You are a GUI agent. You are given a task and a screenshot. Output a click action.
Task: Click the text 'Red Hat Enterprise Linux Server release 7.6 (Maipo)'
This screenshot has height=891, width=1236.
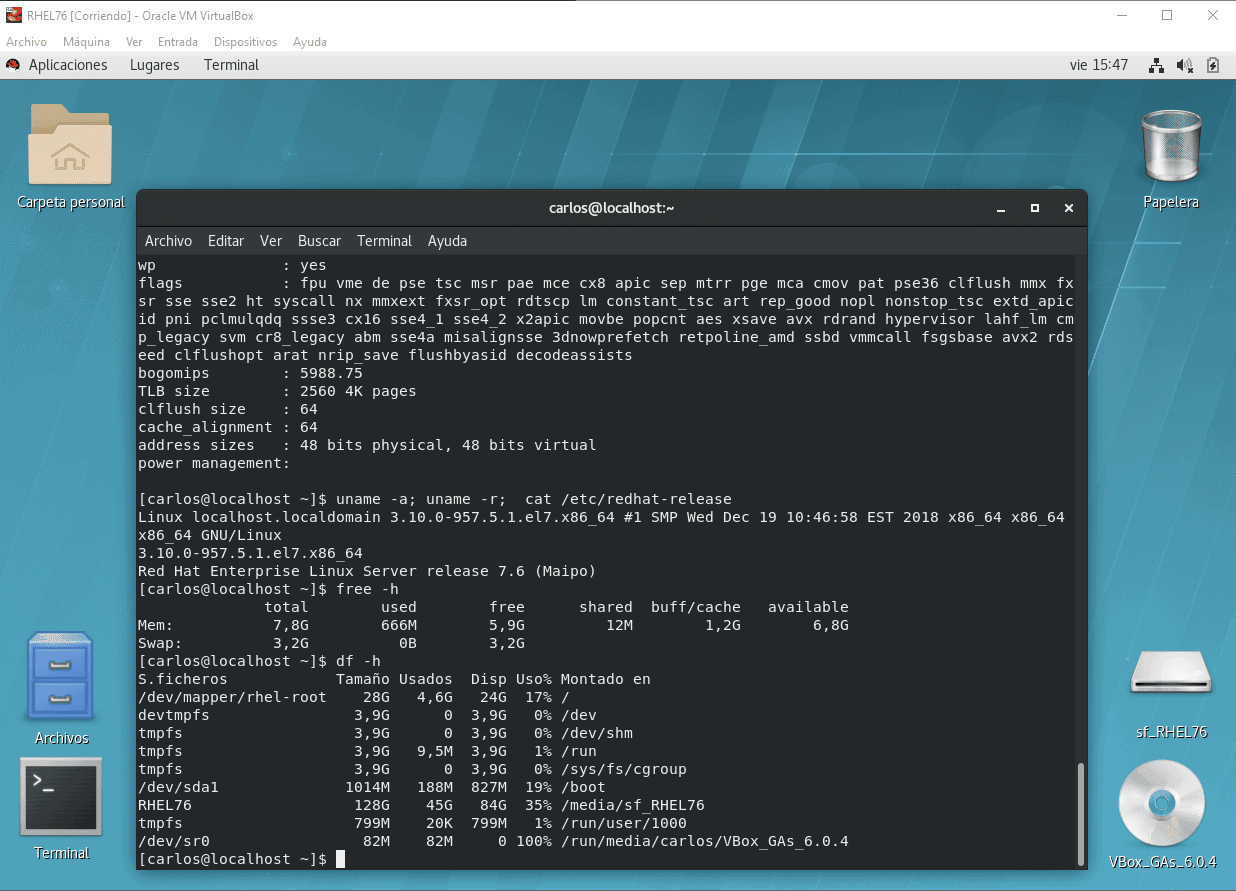click(x=367, y=571)
